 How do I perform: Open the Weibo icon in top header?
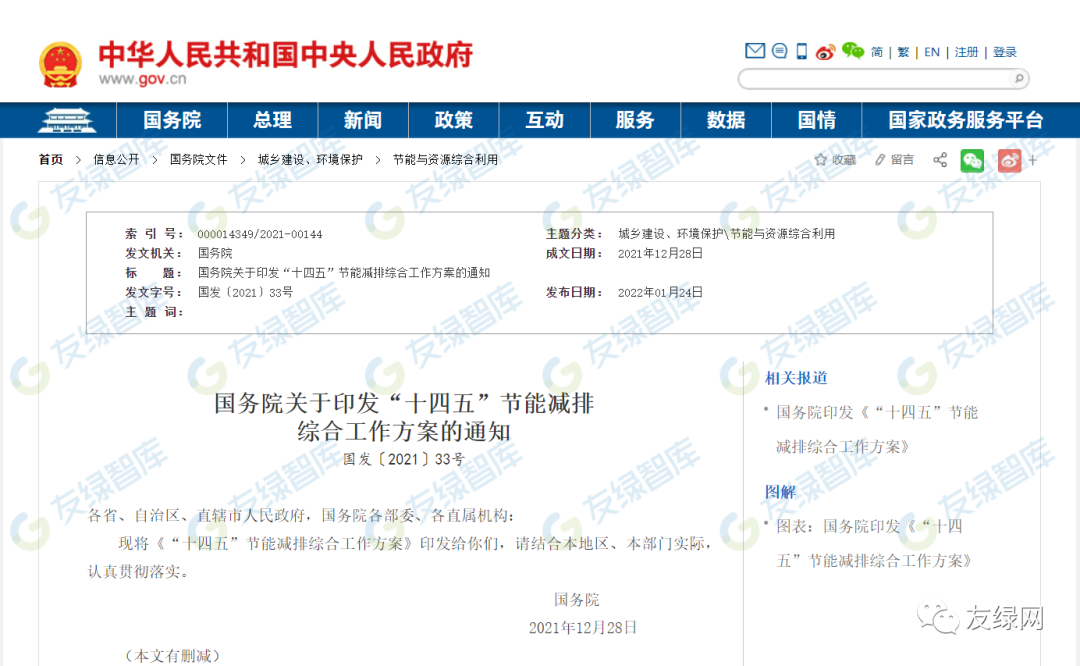[825, 52]
